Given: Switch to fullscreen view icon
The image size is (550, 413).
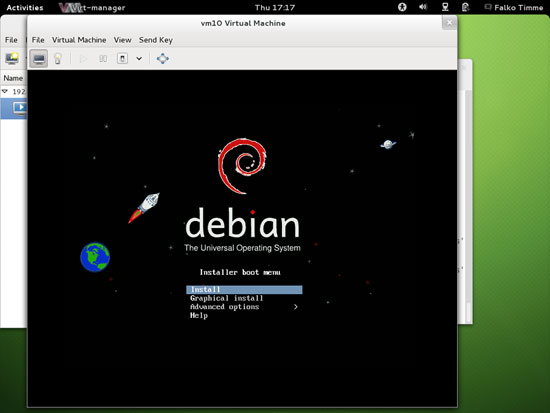Looking at the screenshot, I should click(162, 59).
